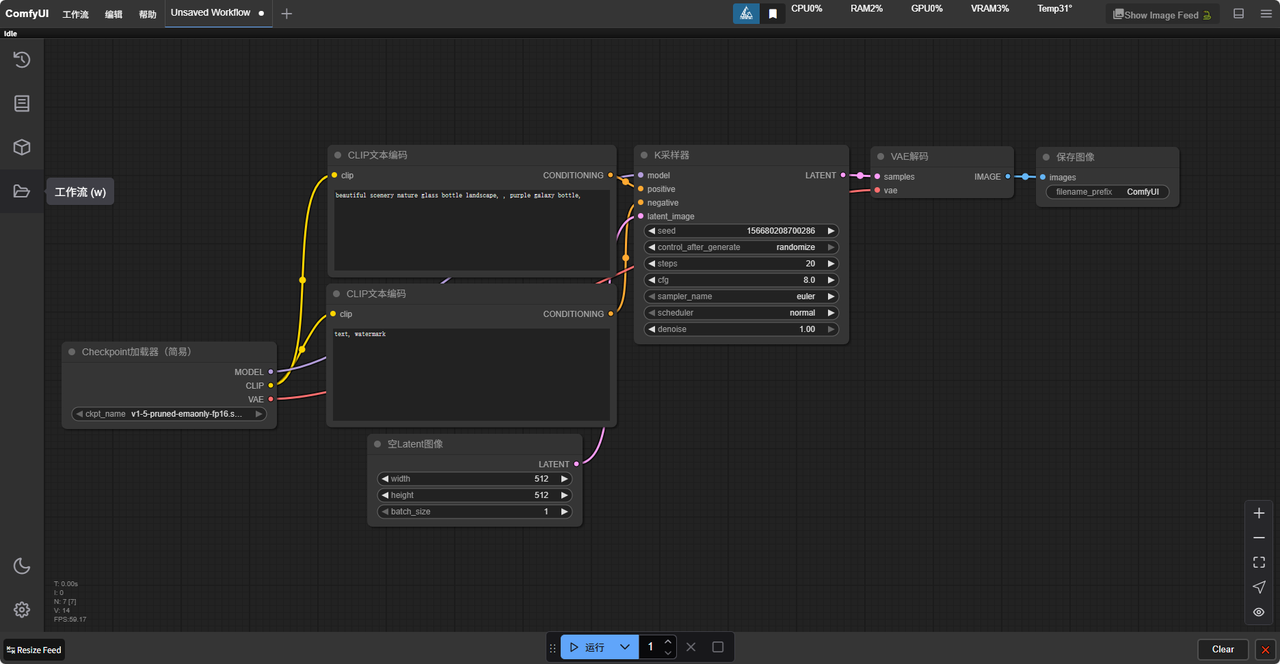Cancel current run X next to queue count
The image size is (1280, 664).
pos(691,647)
